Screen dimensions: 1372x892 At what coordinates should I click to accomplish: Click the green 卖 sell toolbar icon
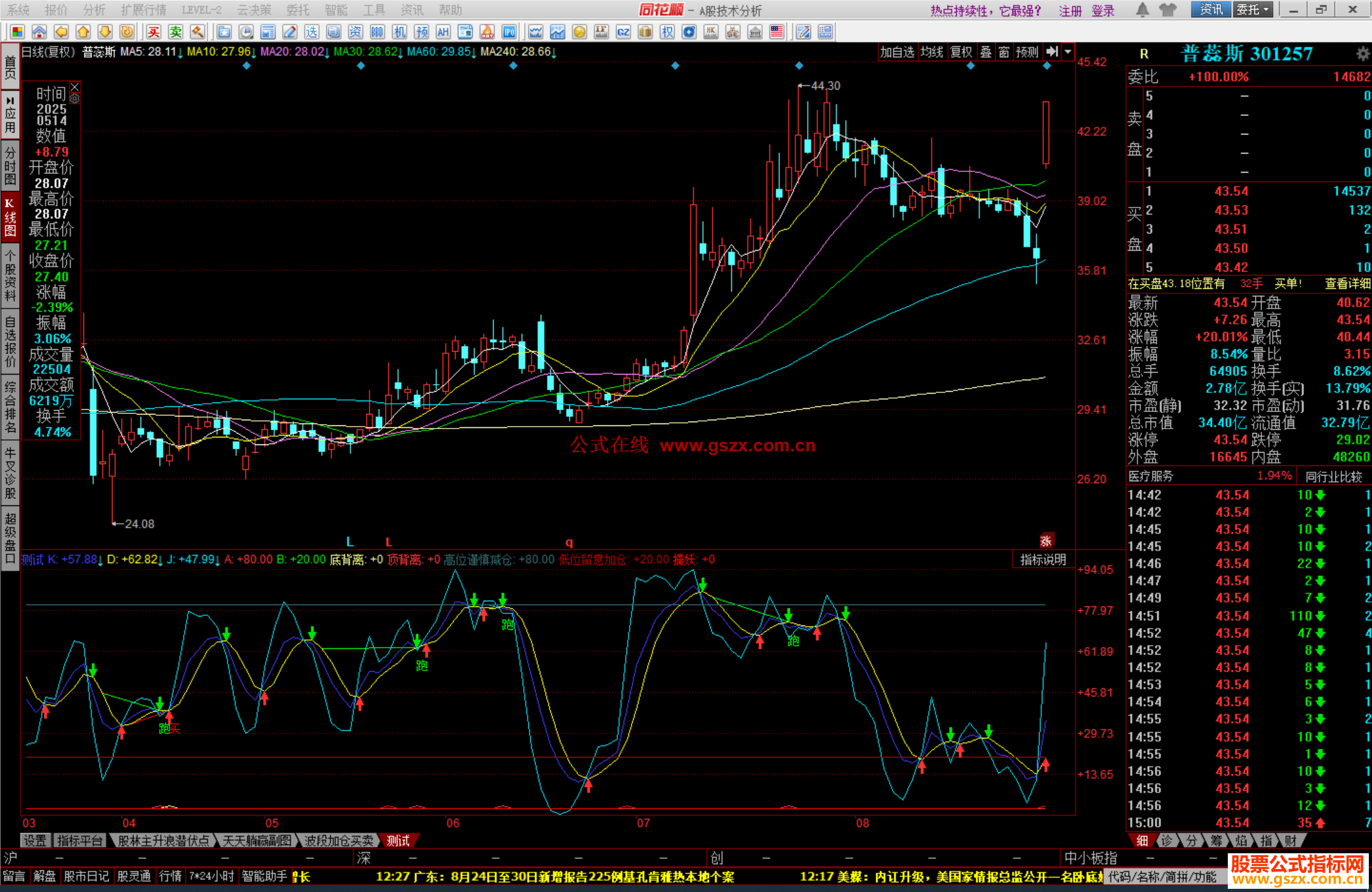175,32
